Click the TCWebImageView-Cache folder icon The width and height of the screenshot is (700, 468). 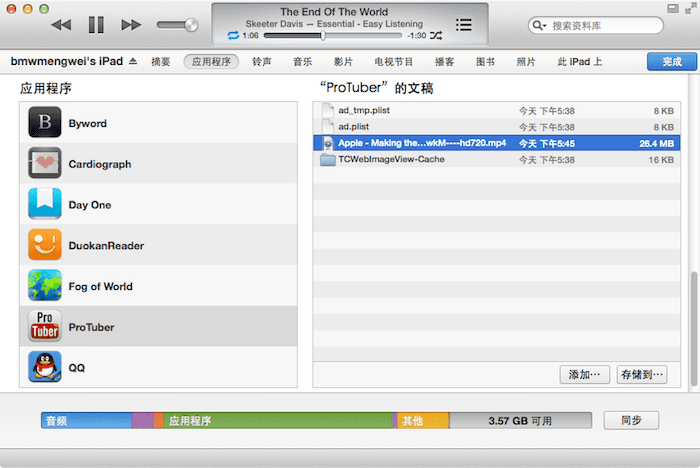(328, 159)
